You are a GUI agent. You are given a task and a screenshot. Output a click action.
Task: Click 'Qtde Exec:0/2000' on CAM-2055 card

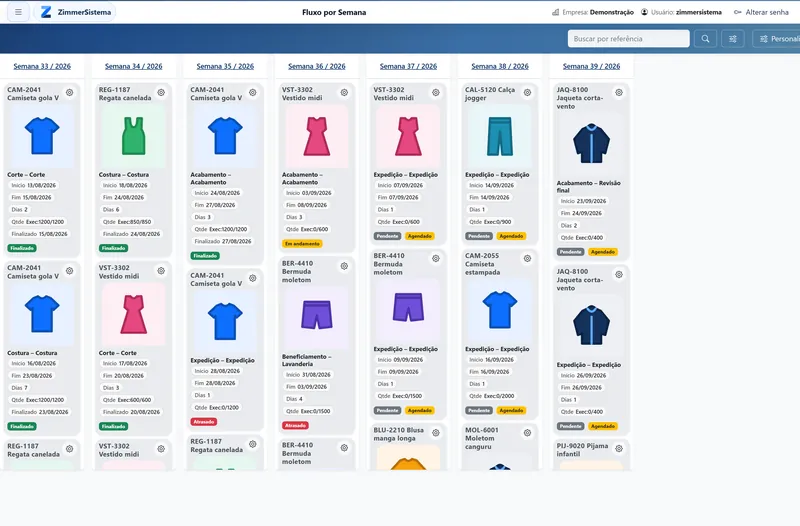[x=492, y=396]
